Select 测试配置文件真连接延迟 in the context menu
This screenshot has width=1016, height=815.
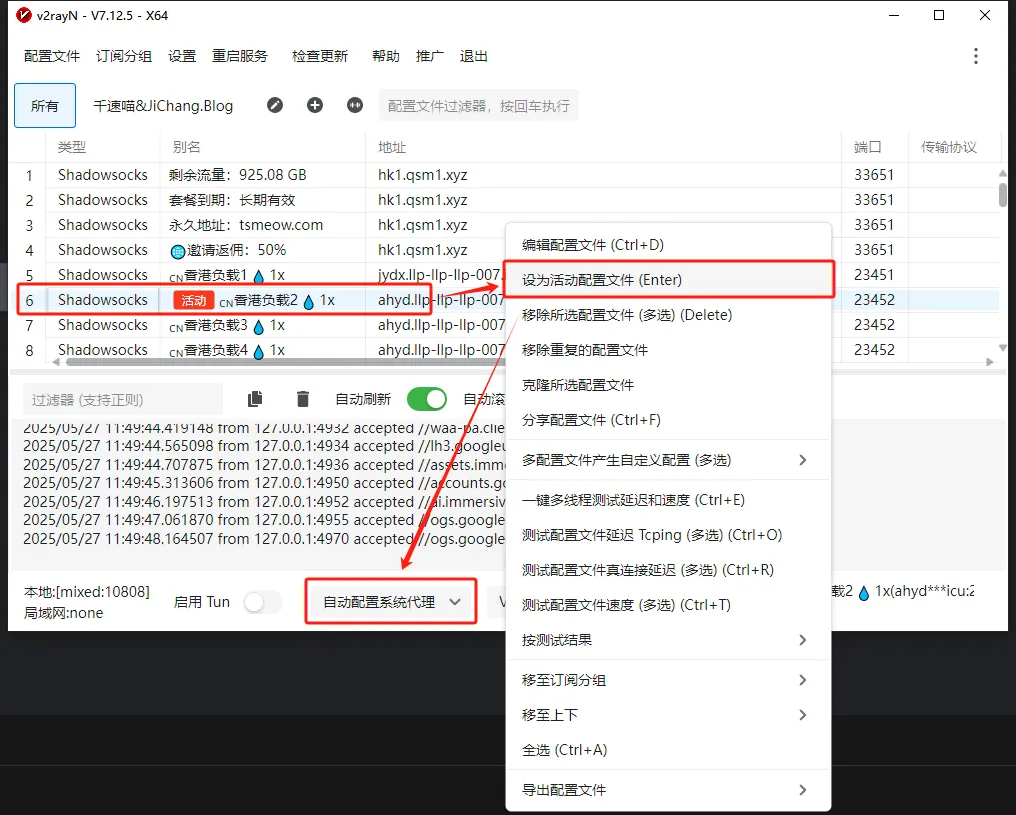pos(668,570)
